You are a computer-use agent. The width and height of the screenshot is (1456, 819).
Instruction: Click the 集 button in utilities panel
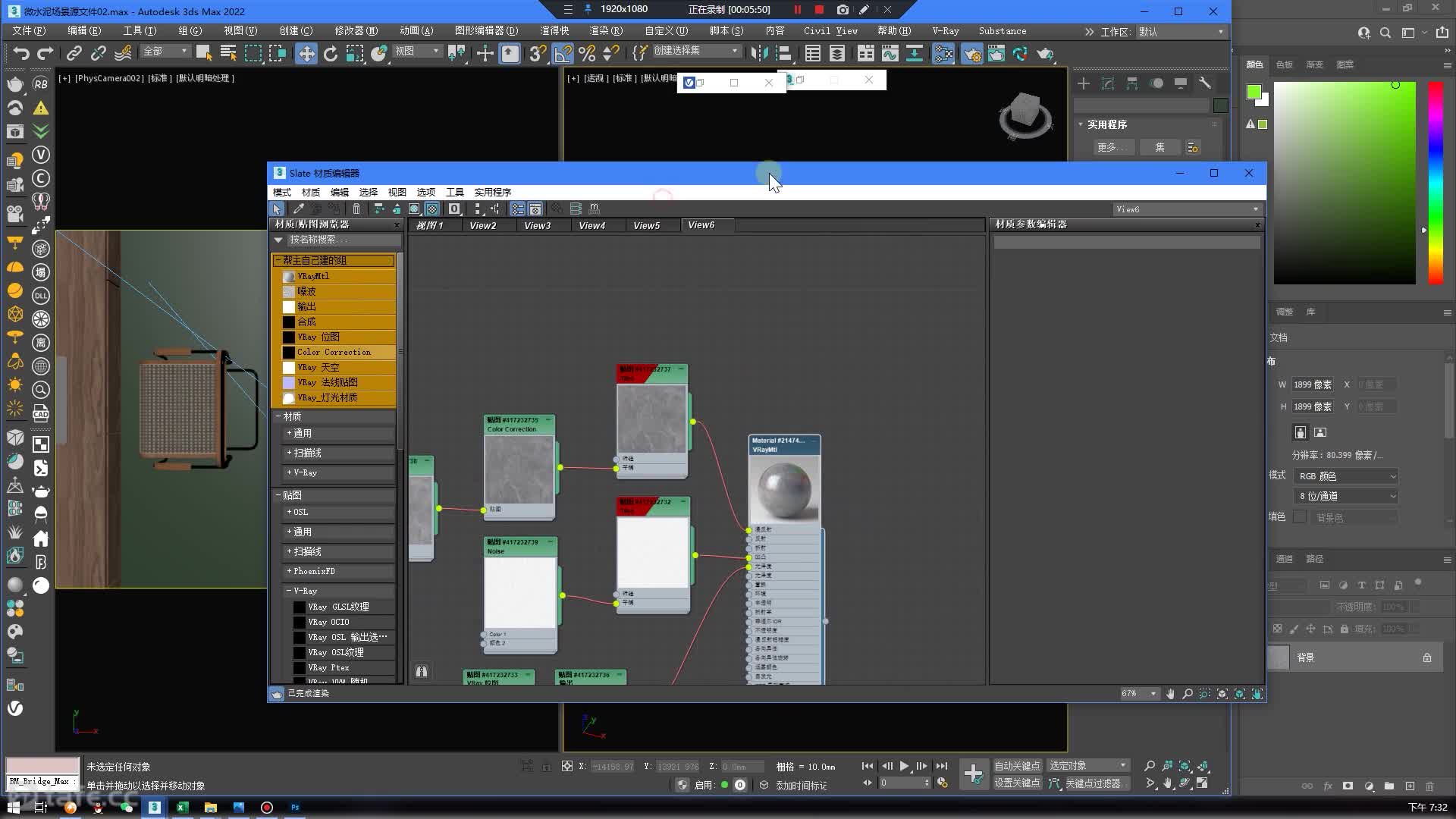click(x=1159, y=147)
